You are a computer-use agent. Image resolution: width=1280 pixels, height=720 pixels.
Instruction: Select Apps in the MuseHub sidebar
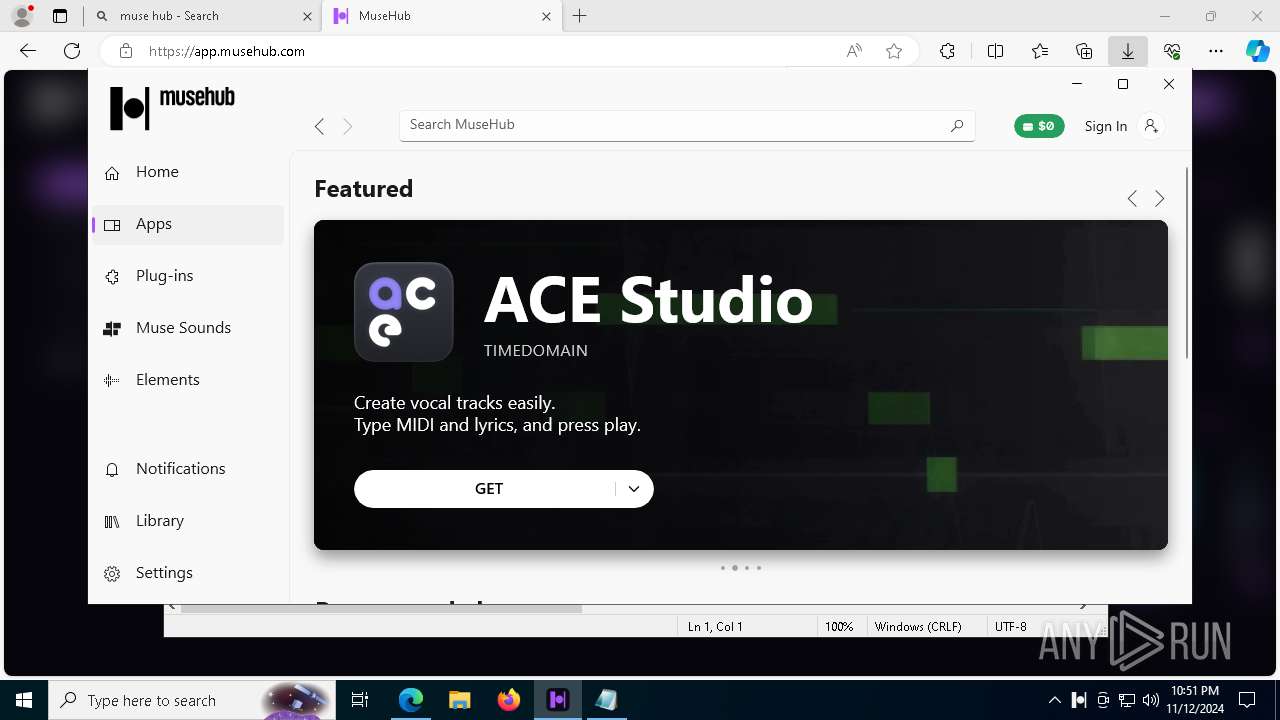click(x=187, y=224)
